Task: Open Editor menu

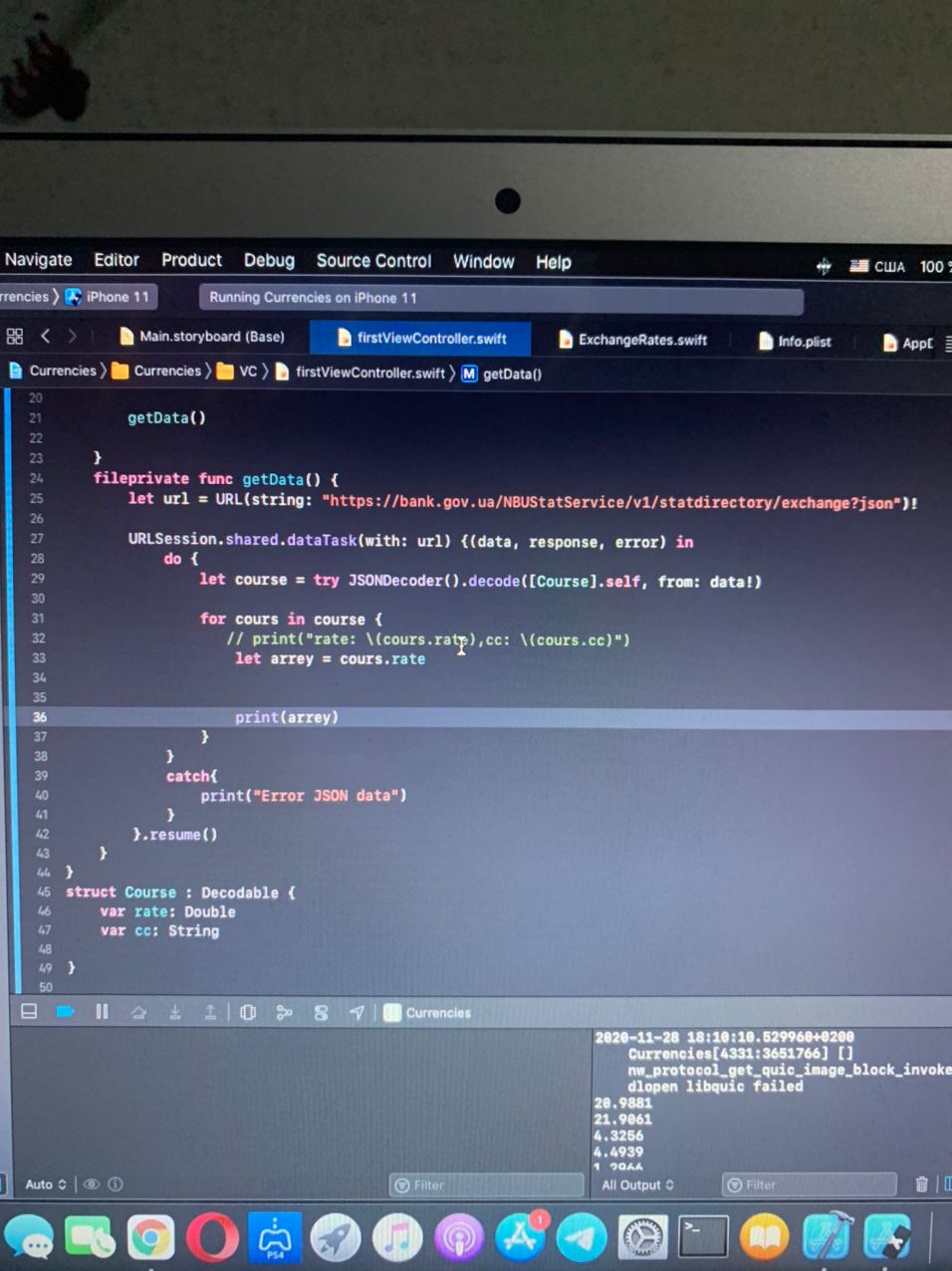Action: 117,259
